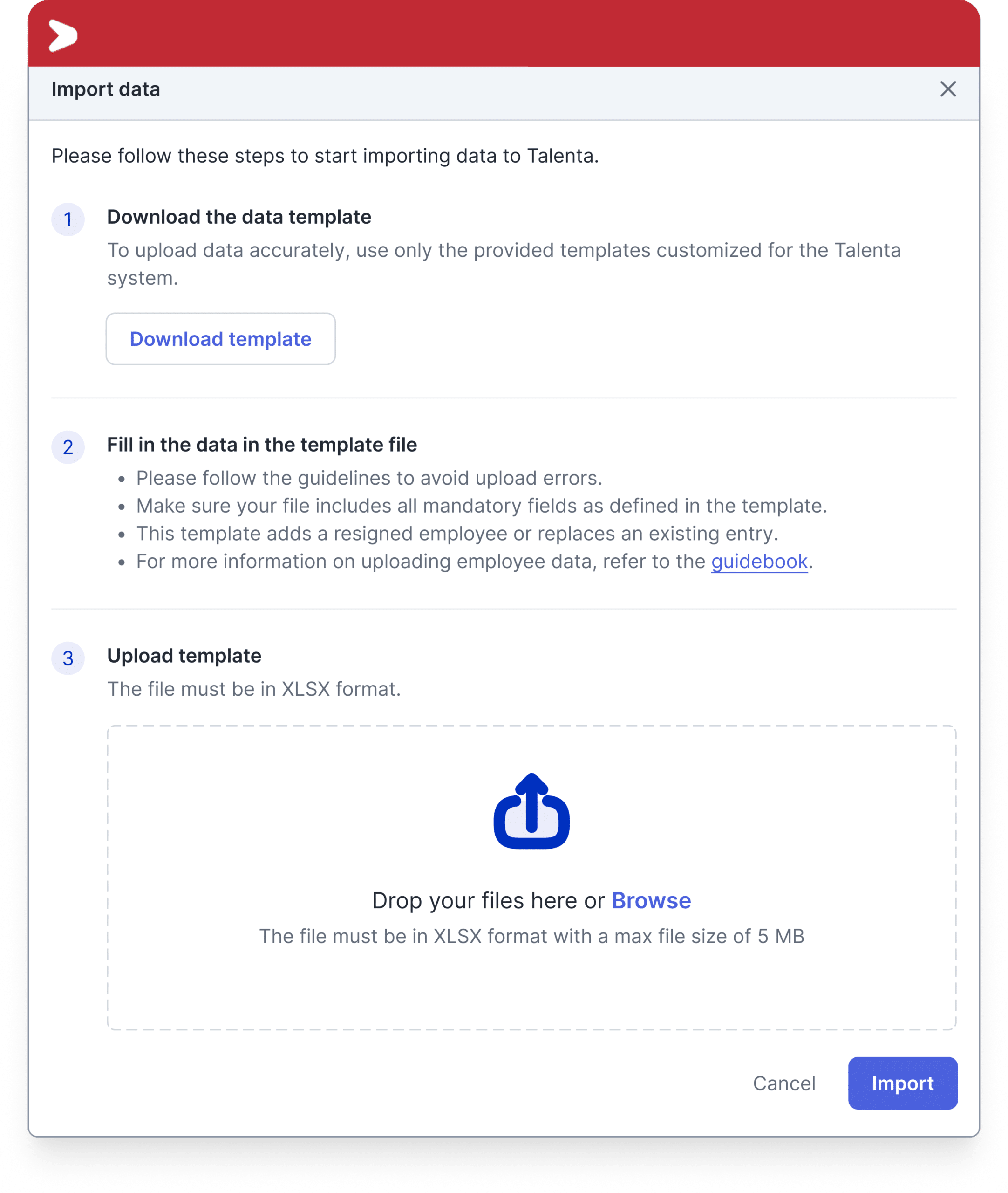Click the "Import data" dialog title
This screenshot has height=1193, width=1008.
[106, 89]
